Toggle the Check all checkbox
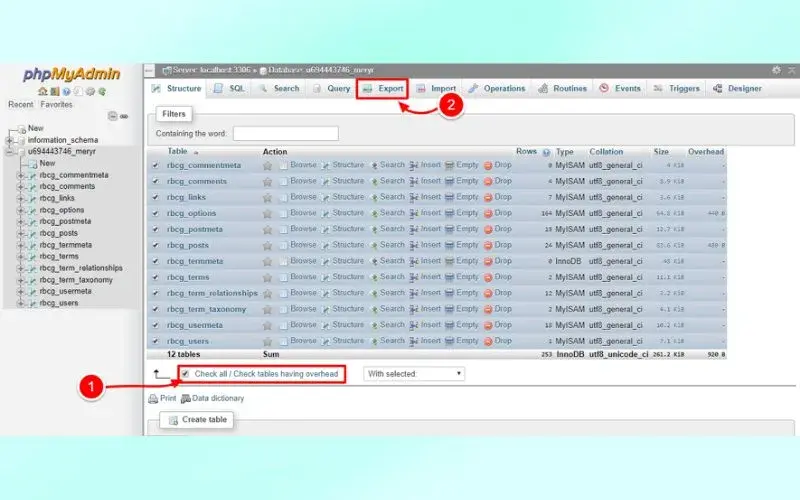Image resolution: width=800 pixels, height=500 pixels. [185, 374]
